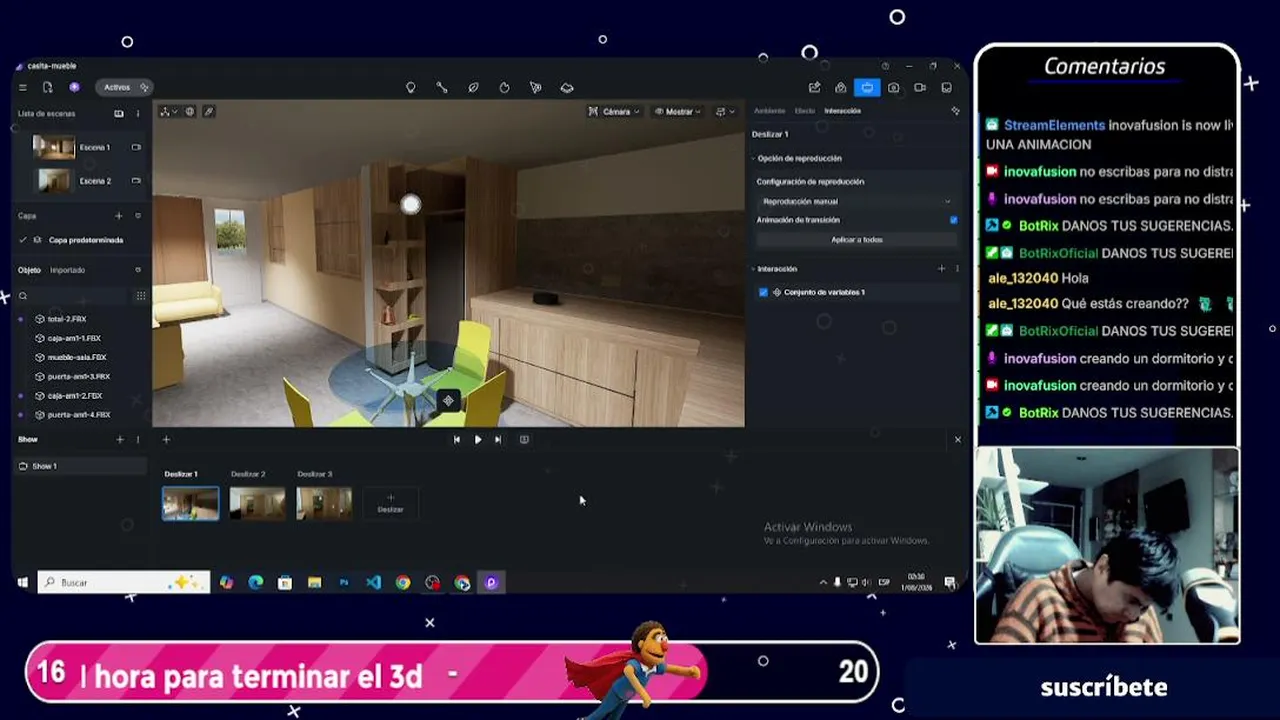Open the Activos assets button
This screenshot has height=720, width=1280.
point(122,88)
